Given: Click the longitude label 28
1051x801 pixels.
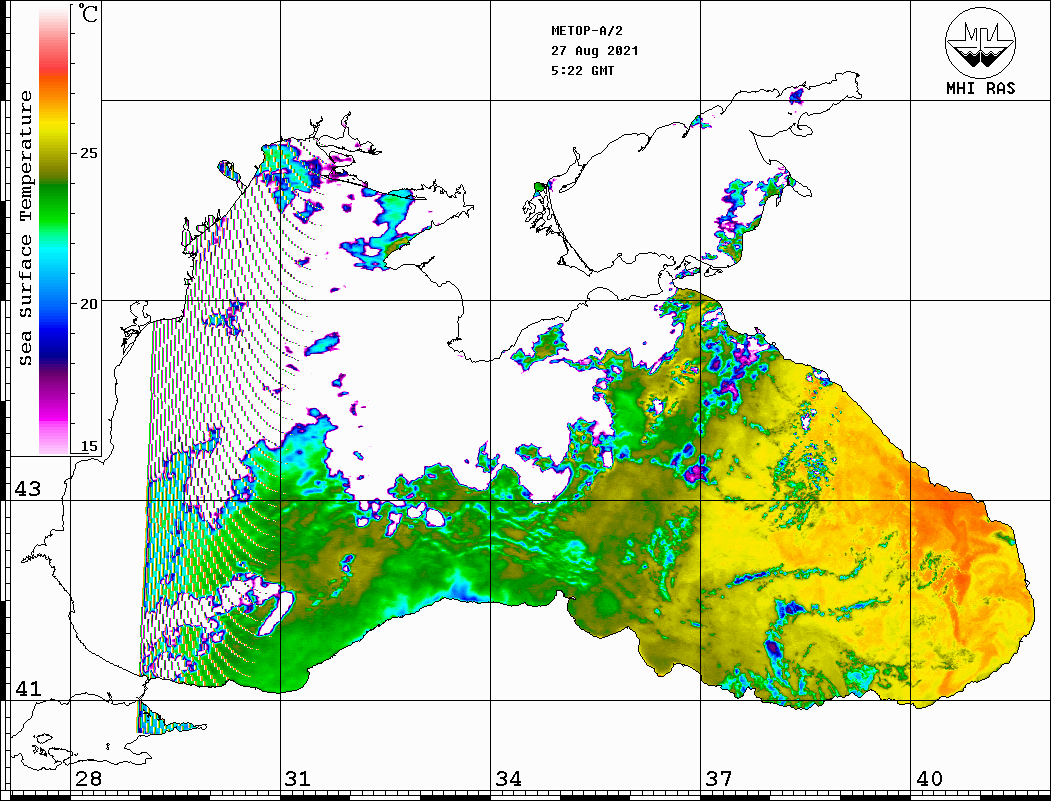Looking at the screenshot, I should click(x=88, y=779).
